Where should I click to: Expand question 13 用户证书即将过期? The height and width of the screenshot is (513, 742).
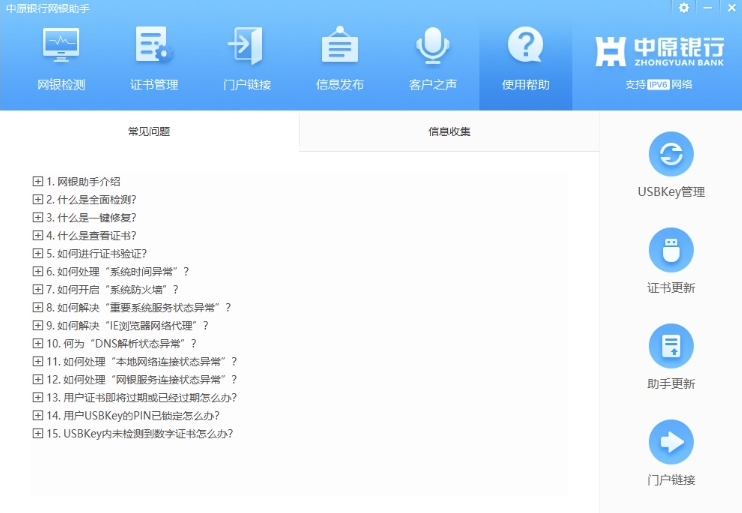point(38,397)
